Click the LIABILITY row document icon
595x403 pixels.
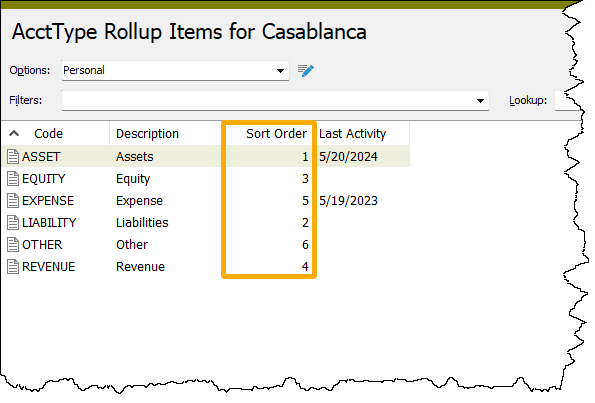pyautogui.click(x=13, y=223)
